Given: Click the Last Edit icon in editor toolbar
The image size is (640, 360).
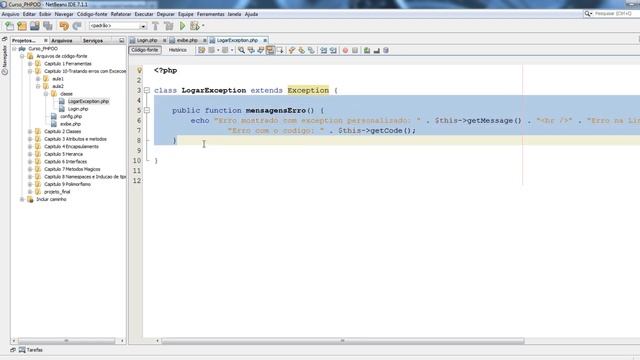Looking at the screenshot, I should point(202,50).
